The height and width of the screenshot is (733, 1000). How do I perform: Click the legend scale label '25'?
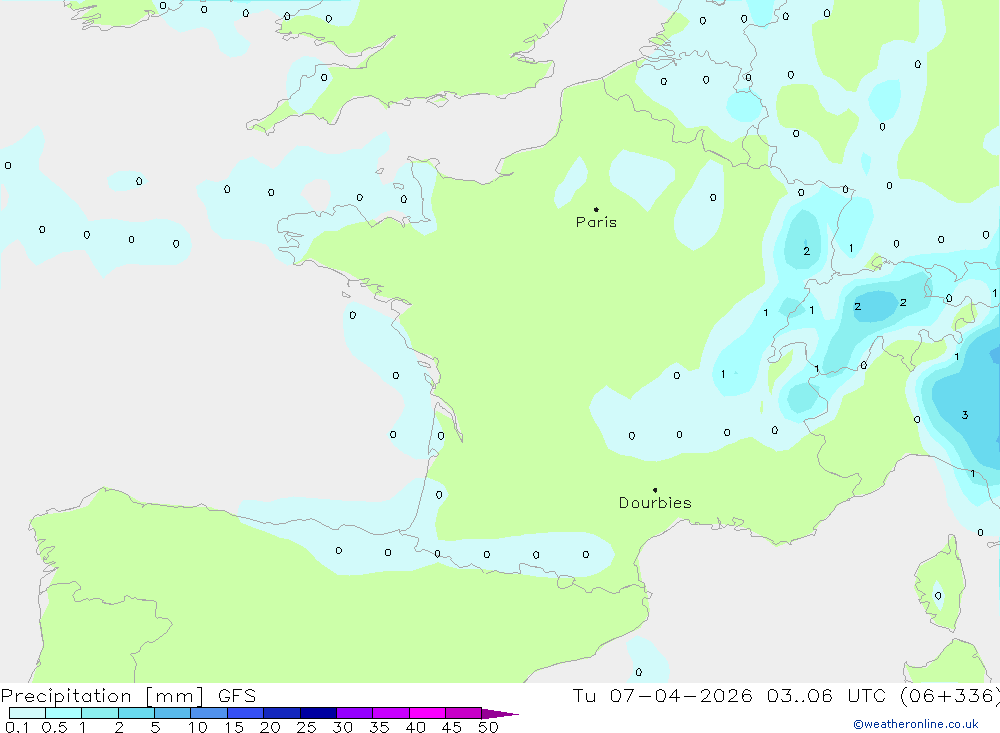tap(306, 727)
